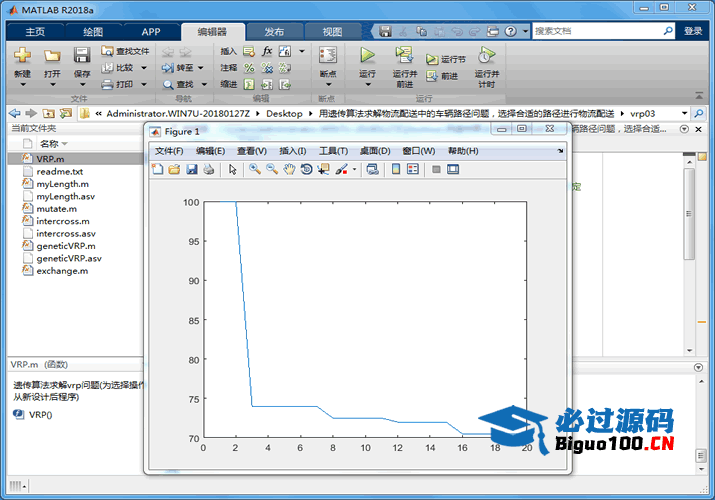
Task: Click Save Figure icon in Figure 1
Action: 192,170
